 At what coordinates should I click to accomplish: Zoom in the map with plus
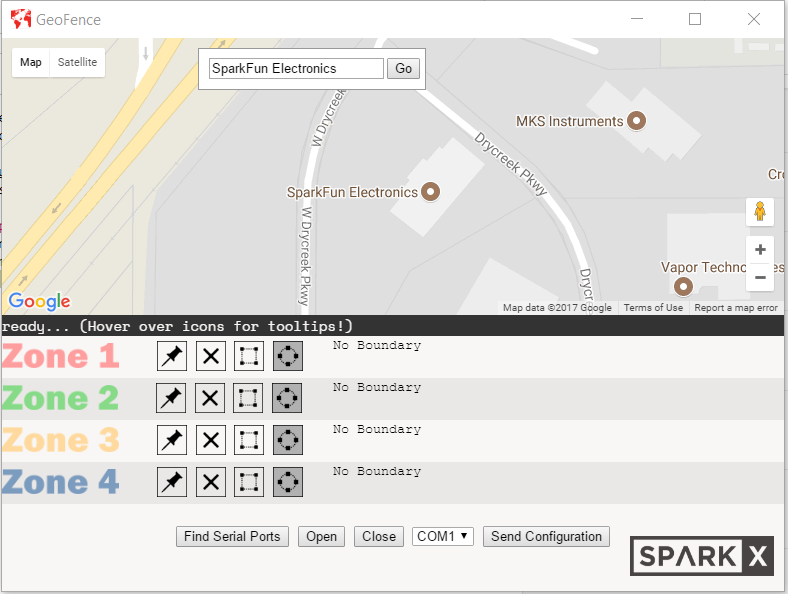click(760, 250)
